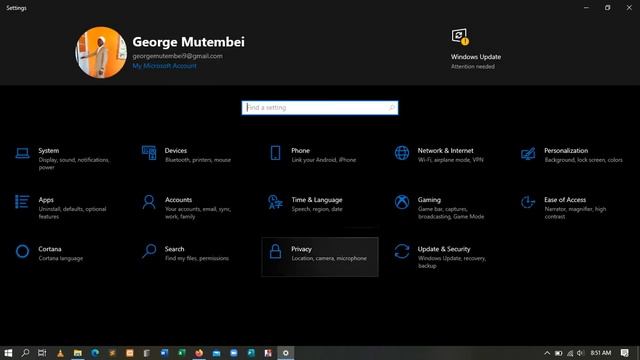
Task: Click the network icon in system tray
Action: point(570,353)
